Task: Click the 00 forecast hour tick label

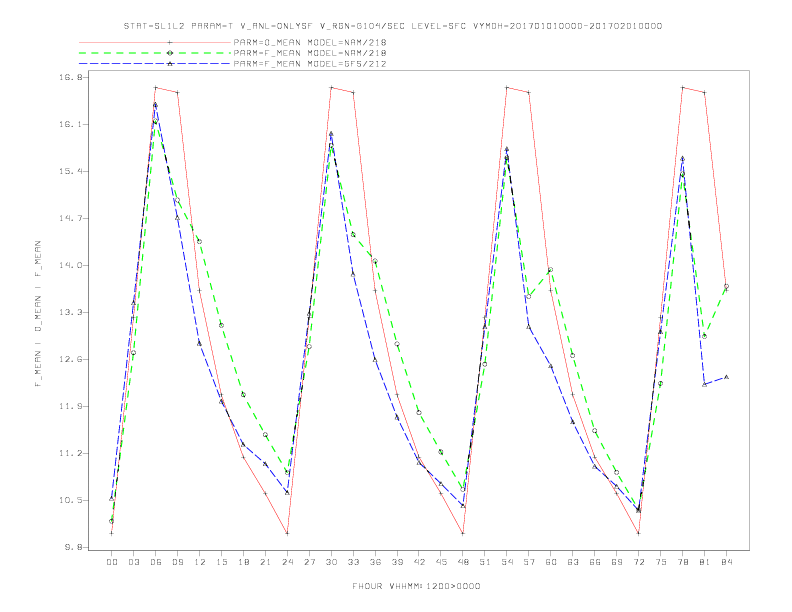Action: coord(112,562)
